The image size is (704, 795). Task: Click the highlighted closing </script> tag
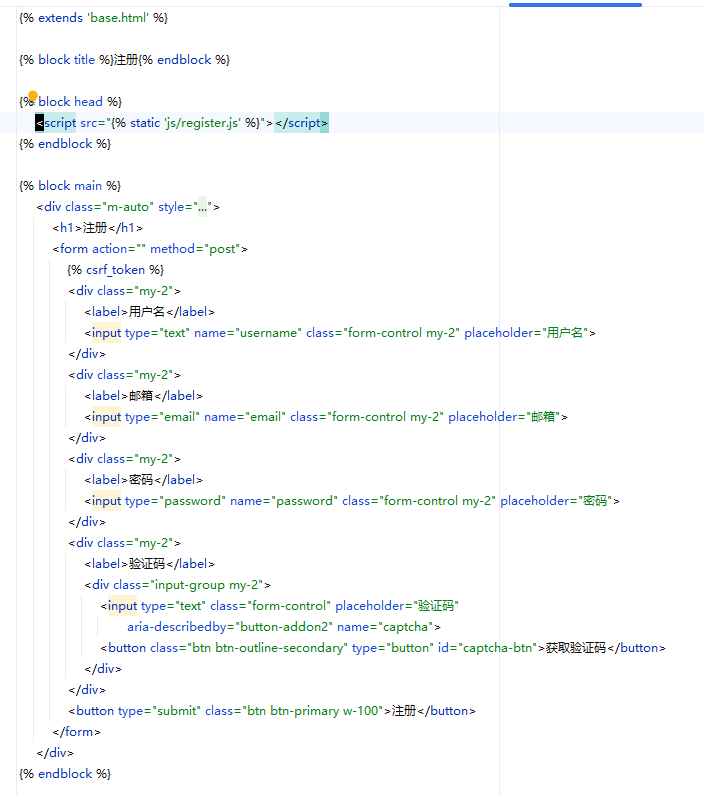click(x=302, y=123)
